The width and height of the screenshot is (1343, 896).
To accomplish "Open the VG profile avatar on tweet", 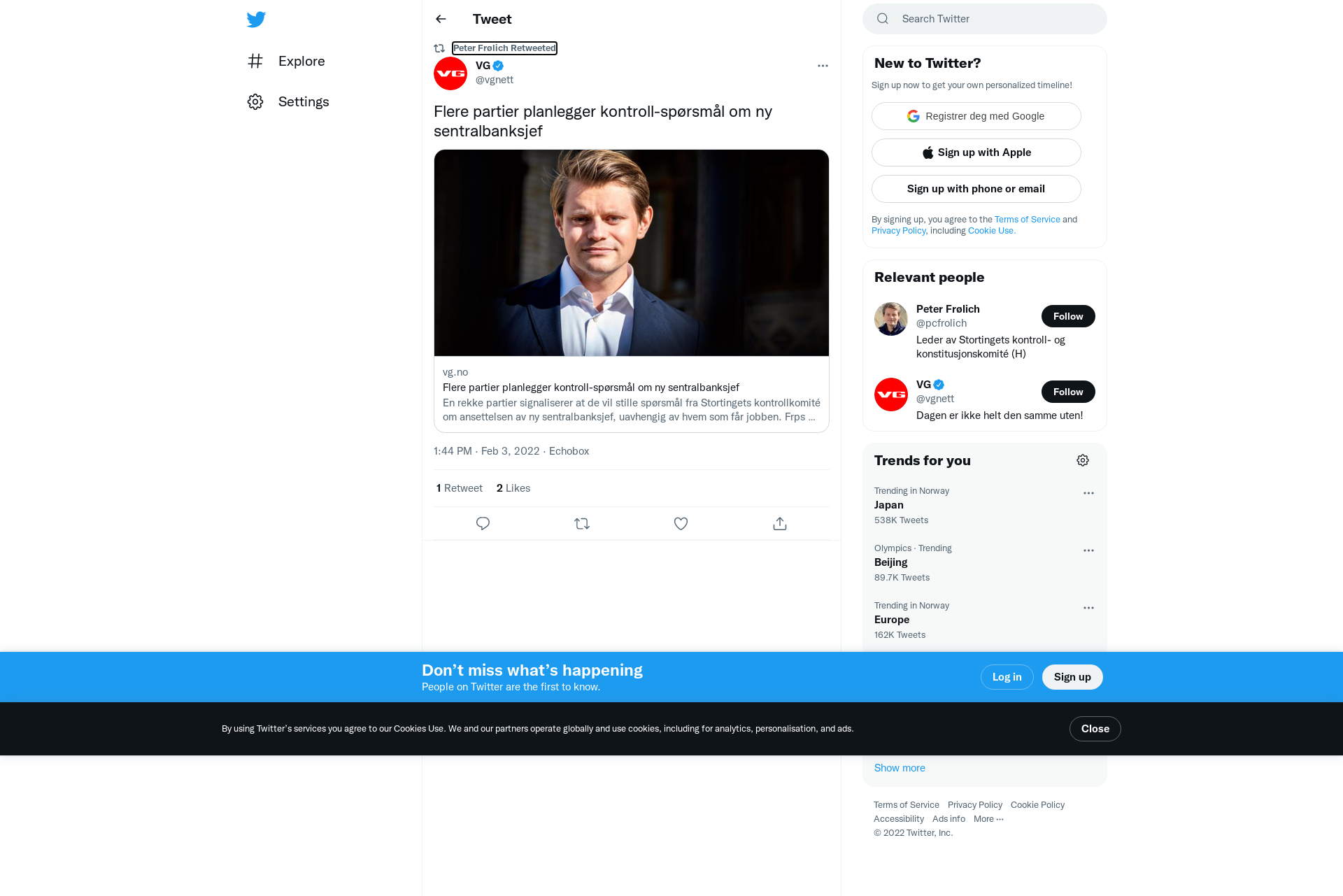I will (x=450, y=73).
